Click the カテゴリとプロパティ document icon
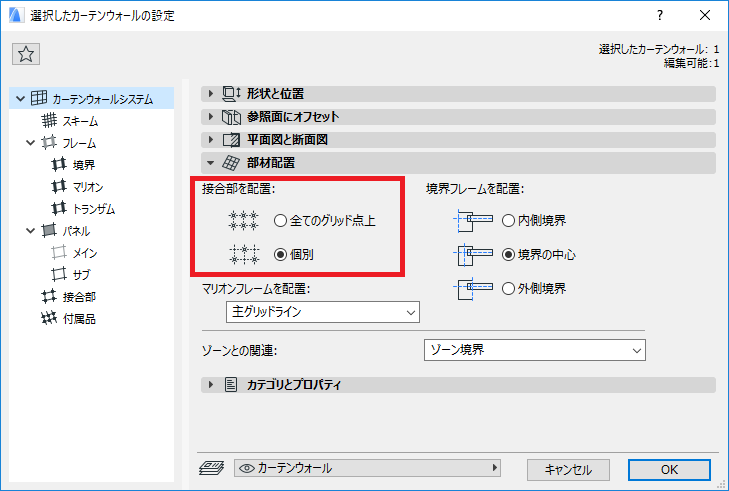Image resolution: width=729 pixels, height=491 pixels. click(231, 385)
